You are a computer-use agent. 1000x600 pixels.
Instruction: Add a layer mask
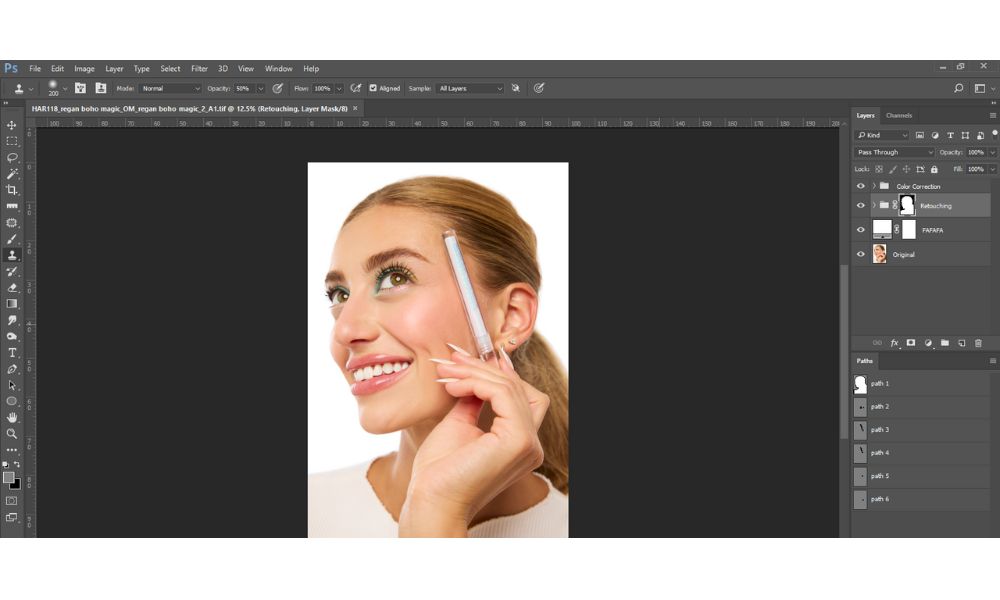[911, 343]
